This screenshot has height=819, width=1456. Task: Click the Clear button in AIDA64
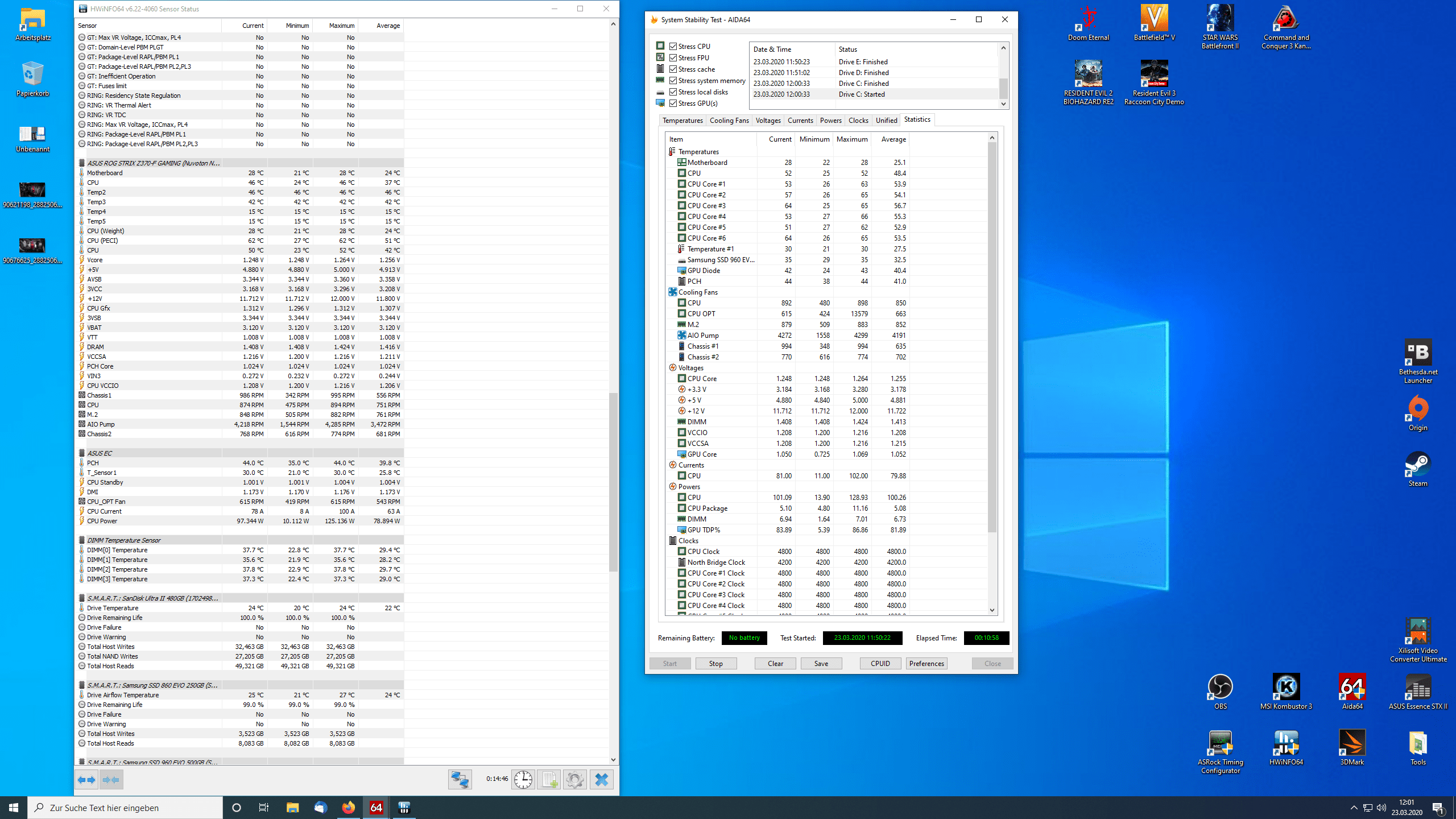[x=775, y=663]
